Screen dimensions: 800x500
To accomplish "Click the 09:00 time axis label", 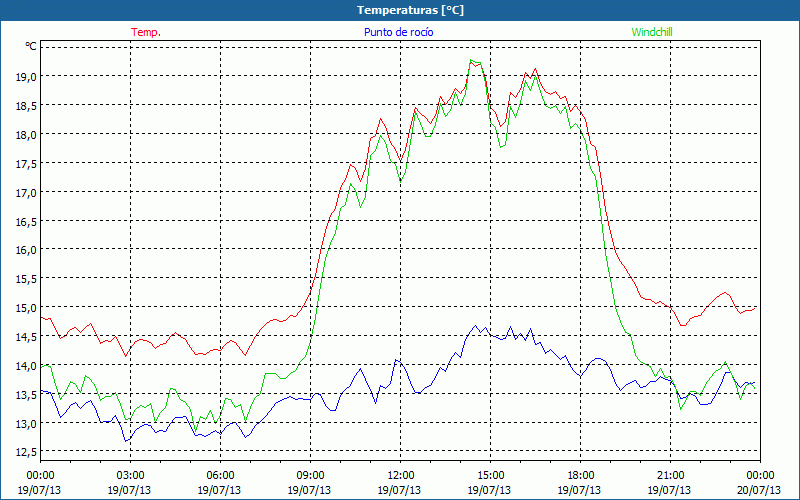I will 310,475.
